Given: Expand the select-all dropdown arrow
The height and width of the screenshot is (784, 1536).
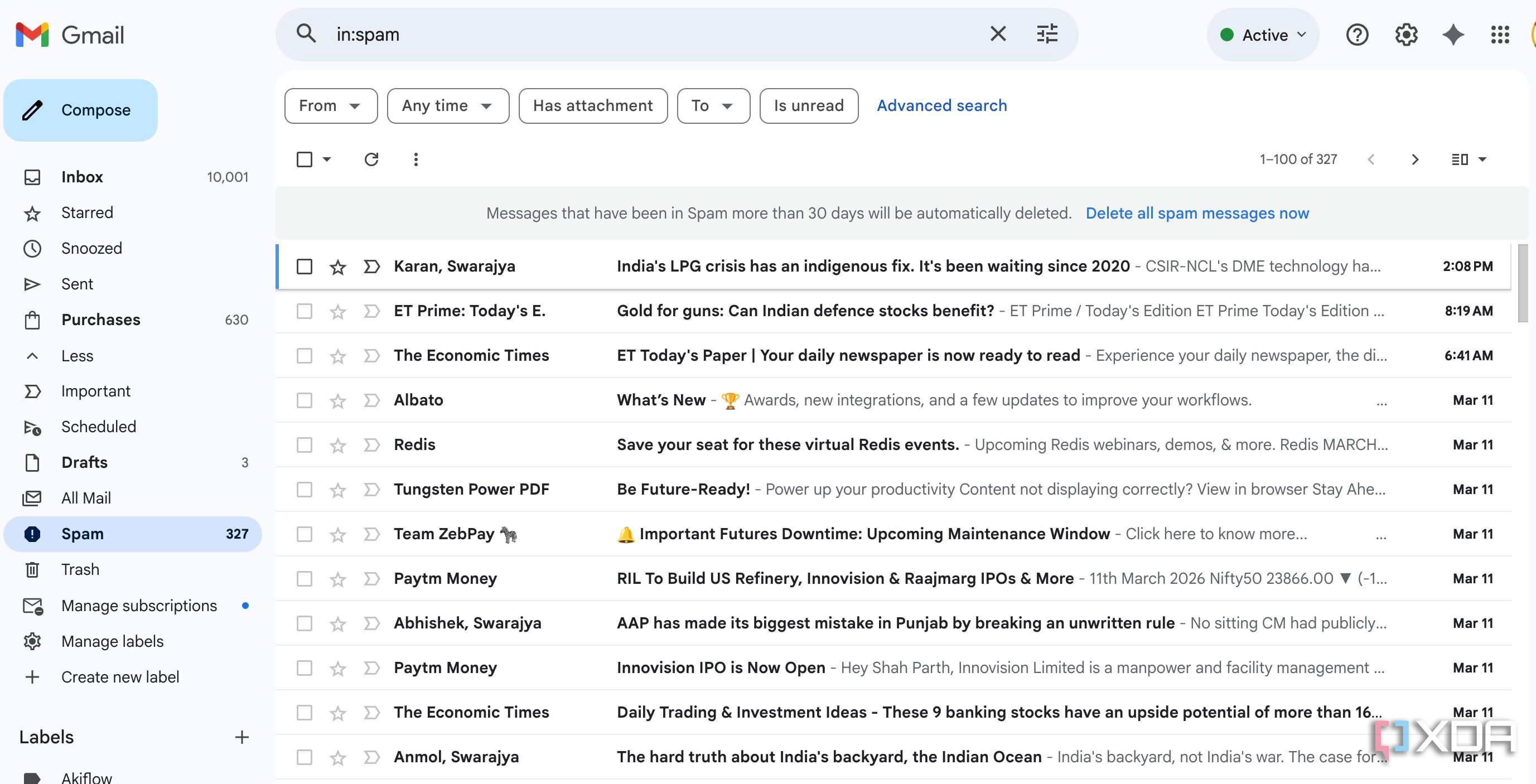Looking at the screenshot, I should pos(327,159).
